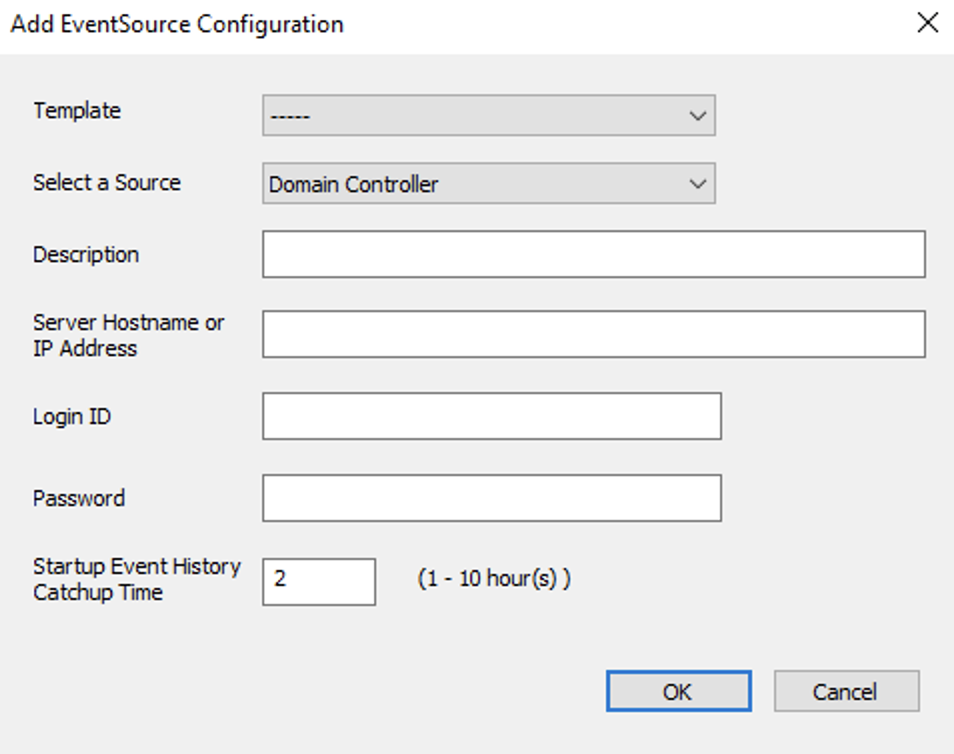Click the Select a Source label
This screenshot has width=954, height=754.
107,183
